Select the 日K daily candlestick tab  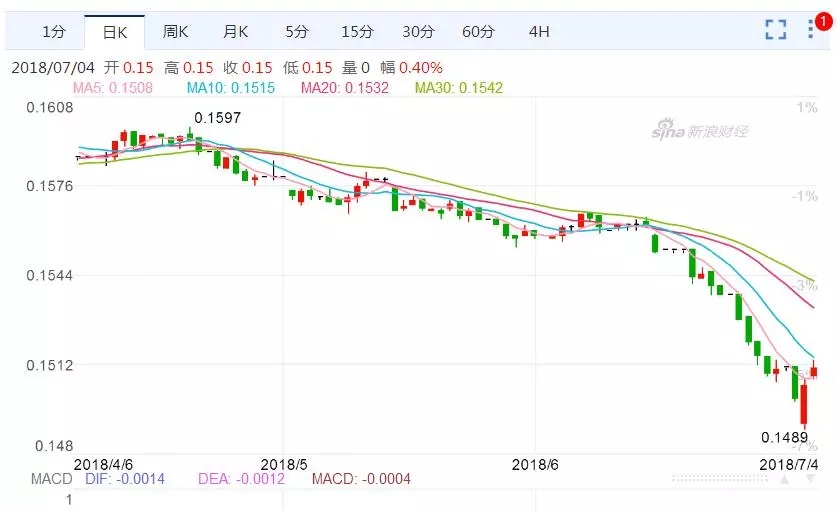(x=114, y=32)
